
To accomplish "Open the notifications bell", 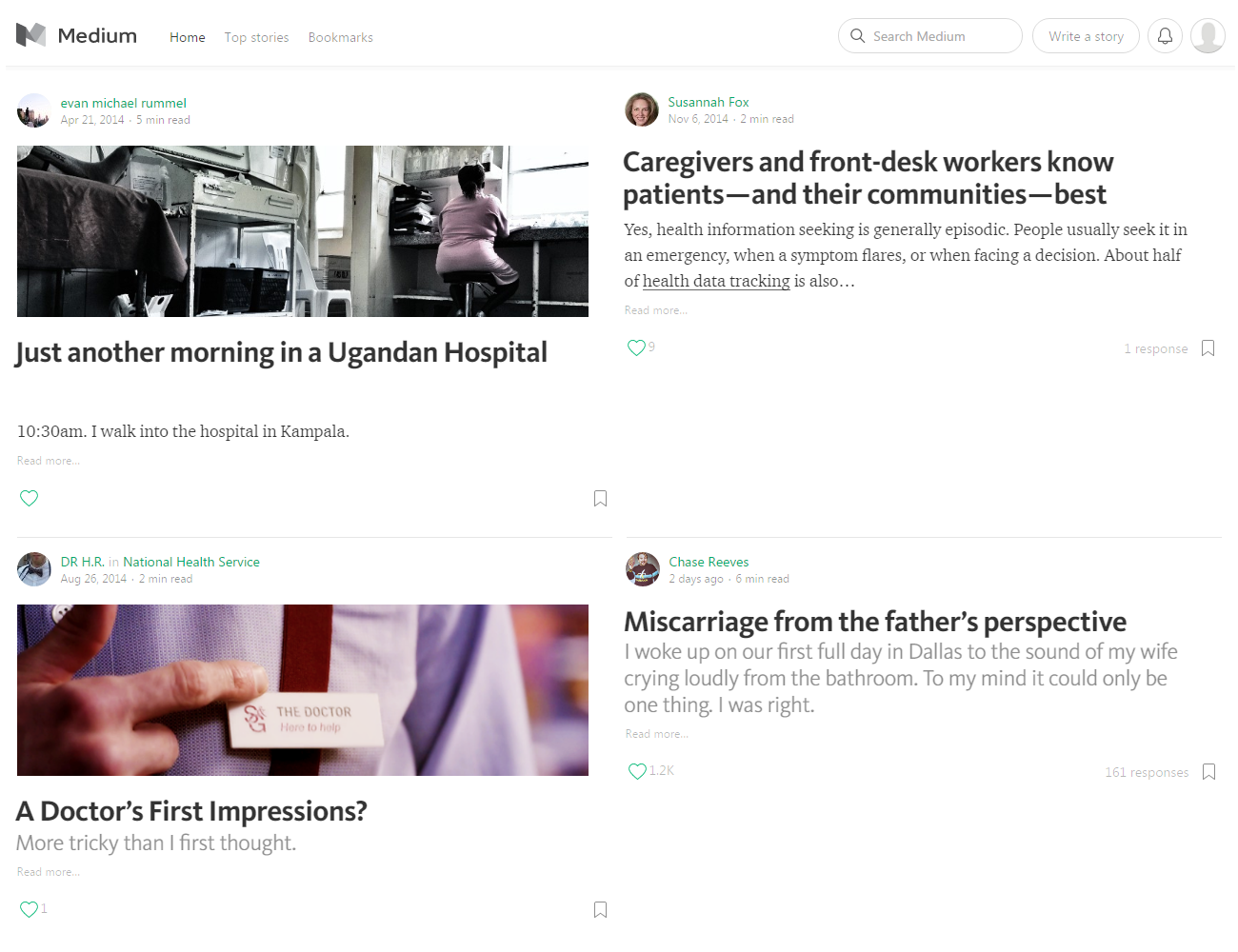I will [1165, 36].
